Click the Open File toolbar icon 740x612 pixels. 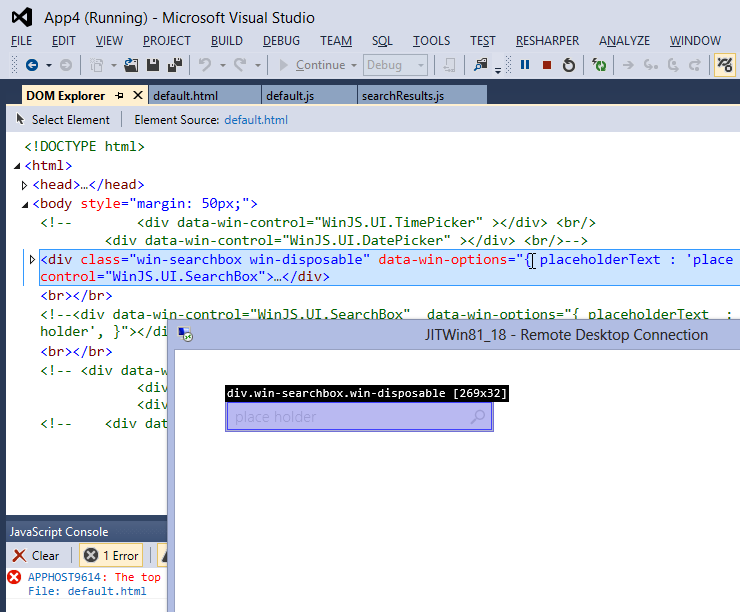(131, 65)
